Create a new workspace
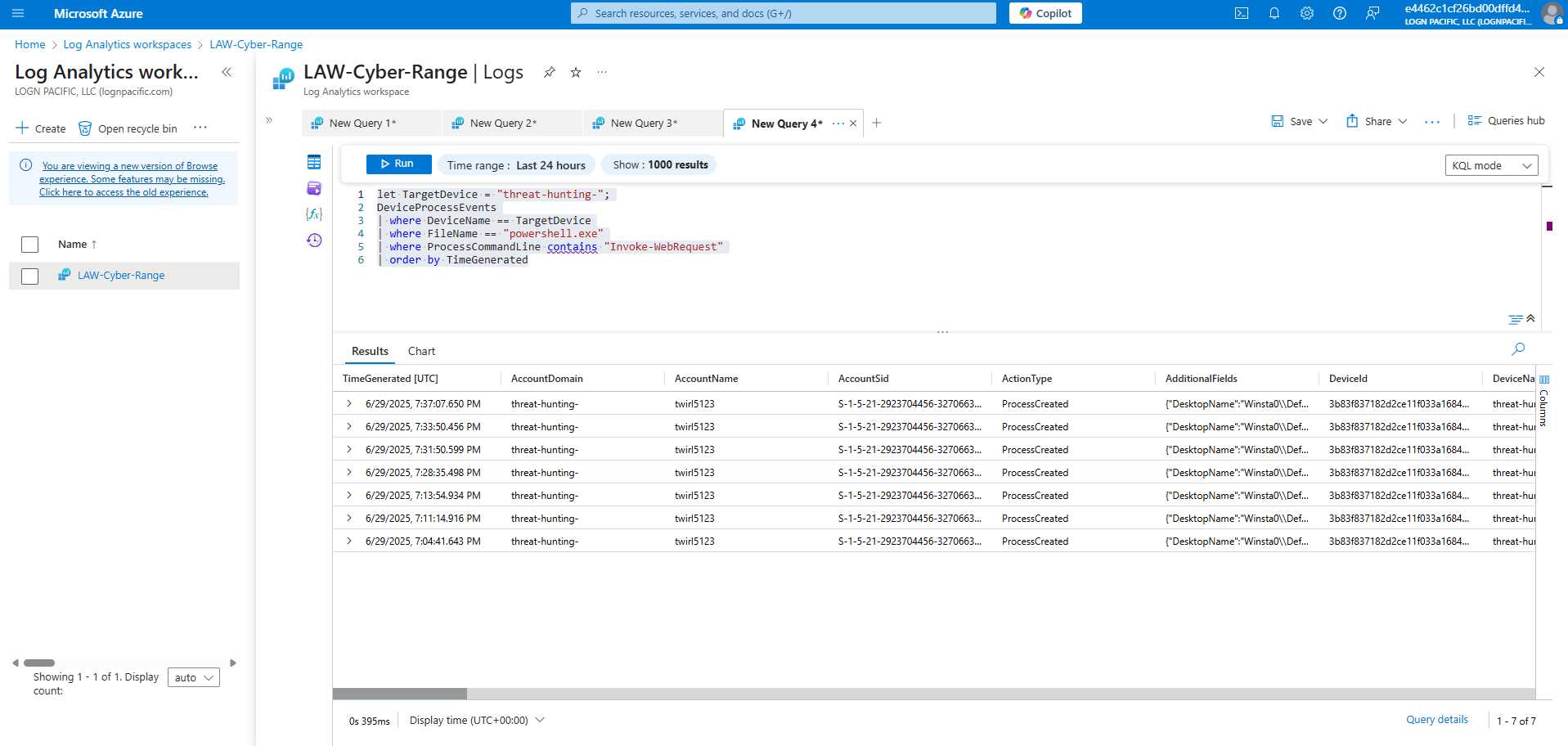The height and width of the screenshot is (746, 1568). point(41,128)
